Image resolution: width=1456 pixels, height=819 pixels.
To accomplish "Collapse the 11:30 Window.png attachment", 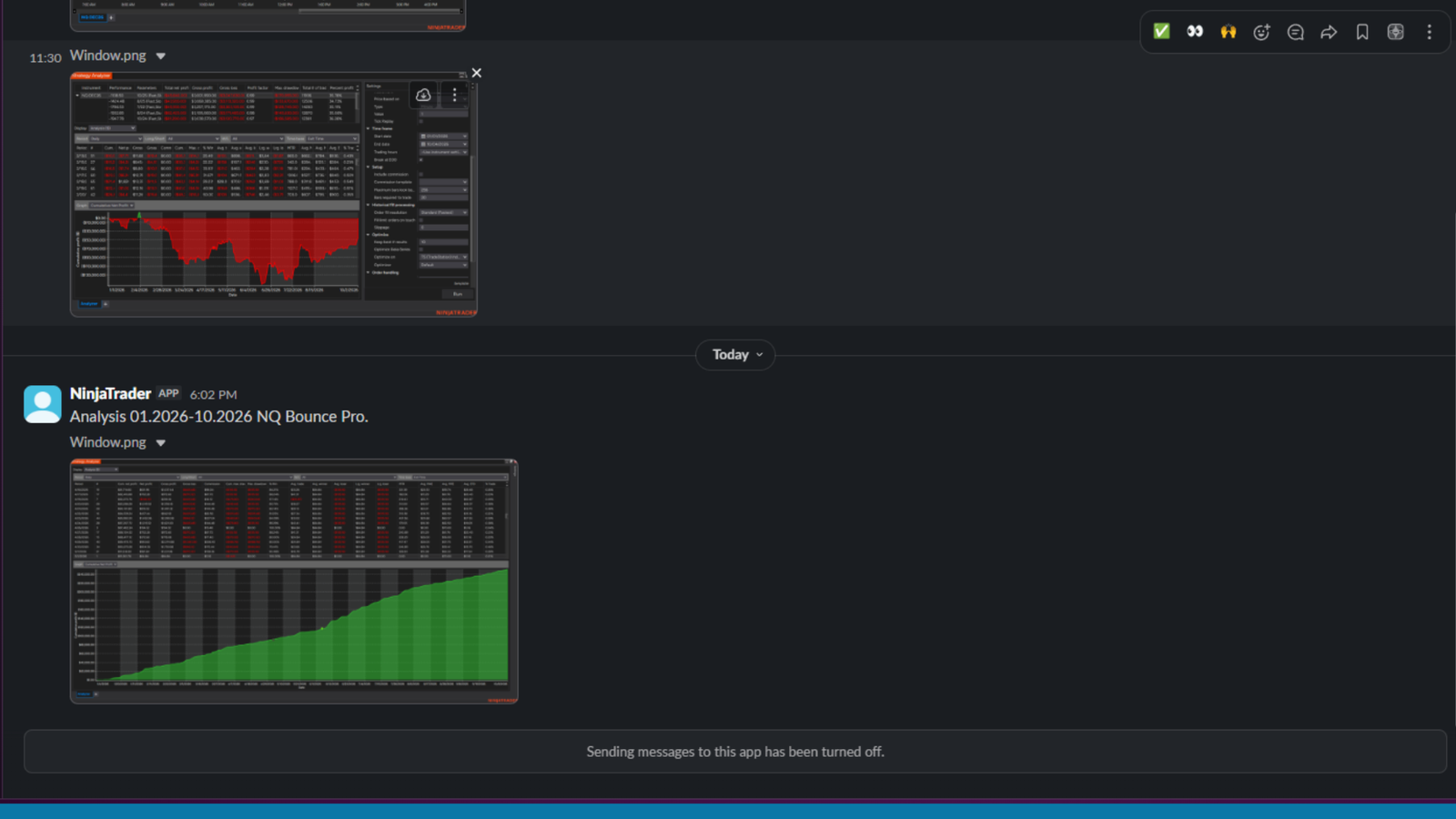I will coord(161,56).
